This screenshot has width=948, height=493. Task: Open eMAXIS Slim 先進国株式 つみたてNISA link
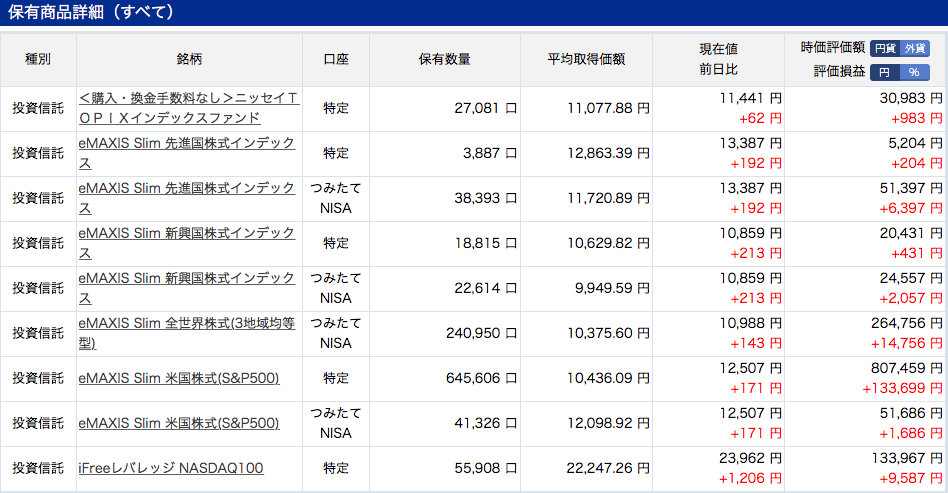[187, 198]
